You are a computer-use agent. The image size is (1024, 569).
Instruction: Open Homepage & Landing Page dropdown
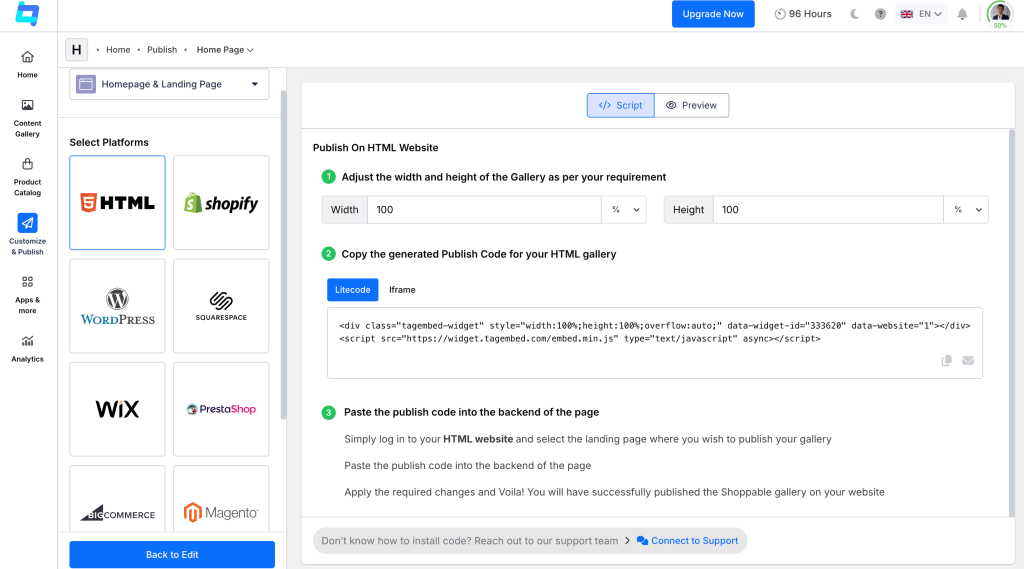click(169, 84)
